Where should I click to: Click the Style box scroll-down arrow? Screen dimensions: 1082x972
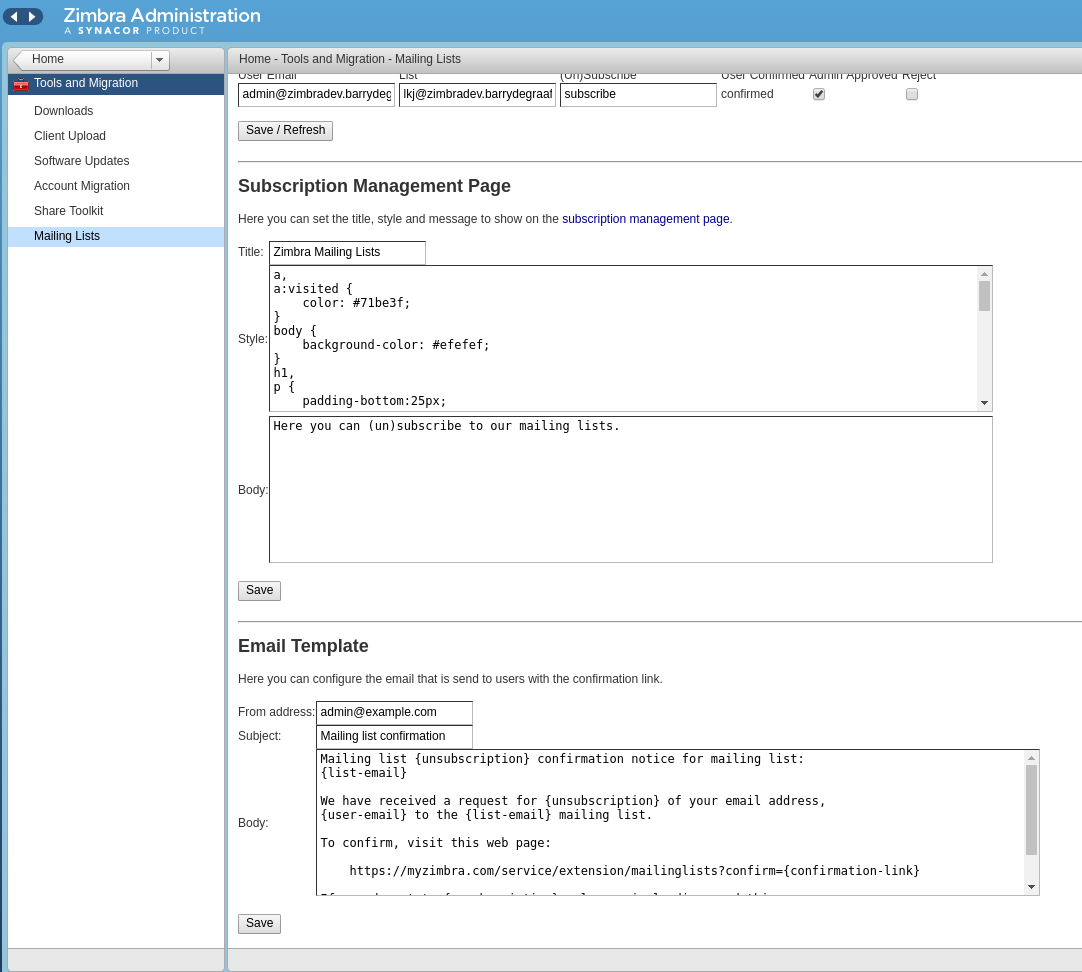point(984,403)
